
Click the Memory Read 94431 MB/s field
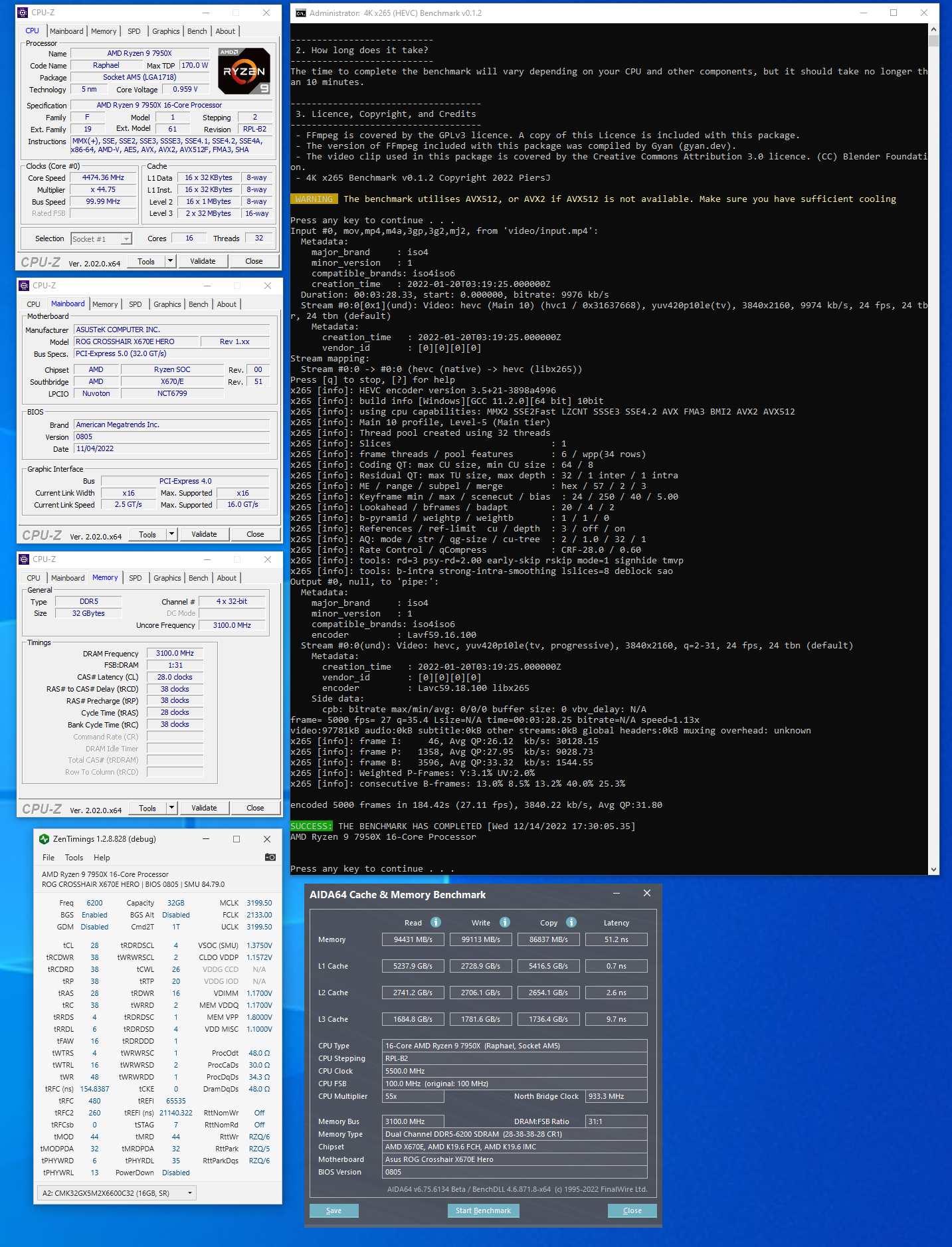click(413, 939)
